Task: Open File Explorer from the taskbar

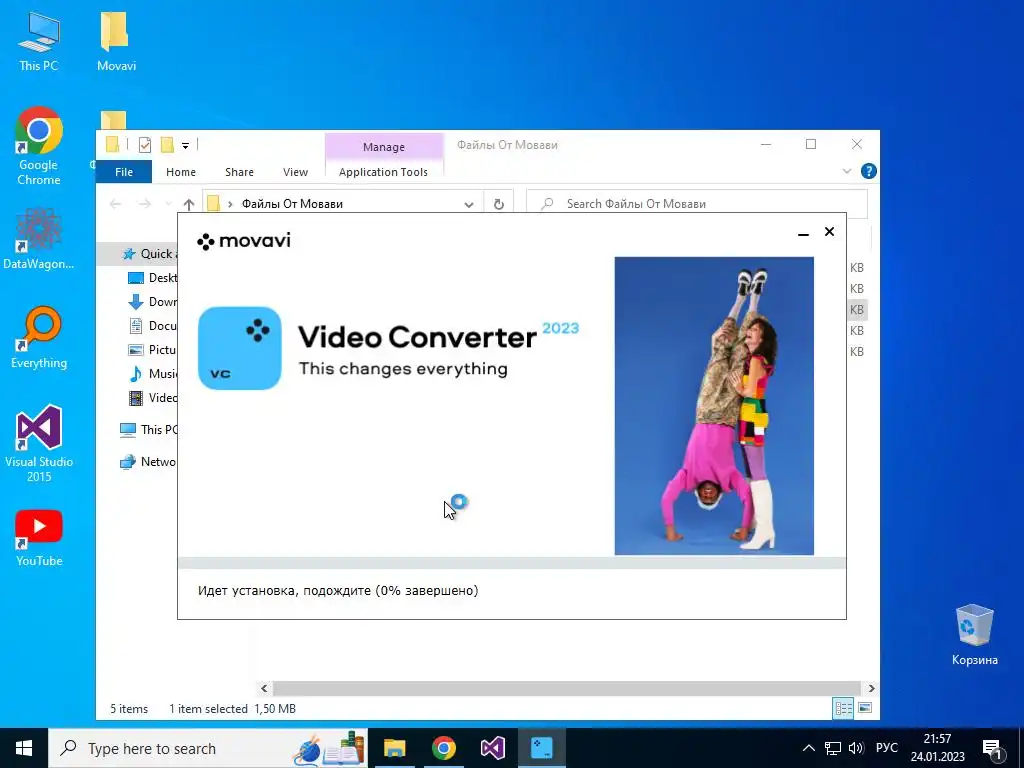Action: [x=394, y=748]
